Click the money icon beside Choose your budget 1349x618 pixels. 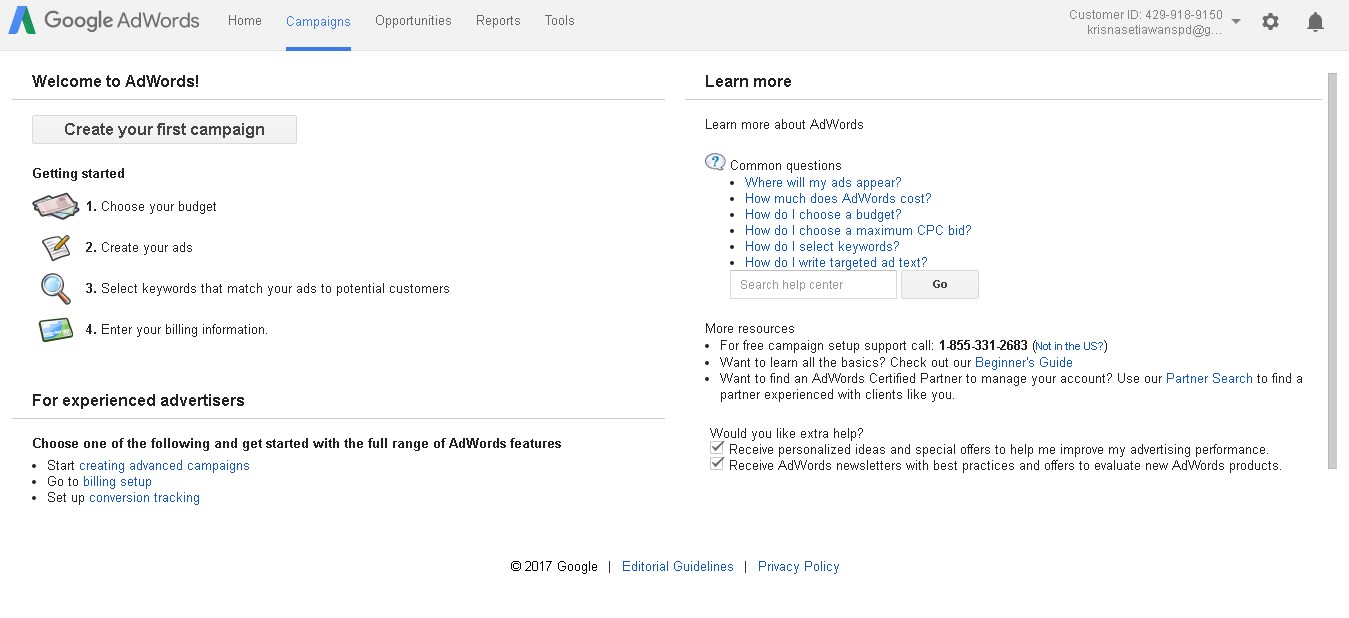55,206
